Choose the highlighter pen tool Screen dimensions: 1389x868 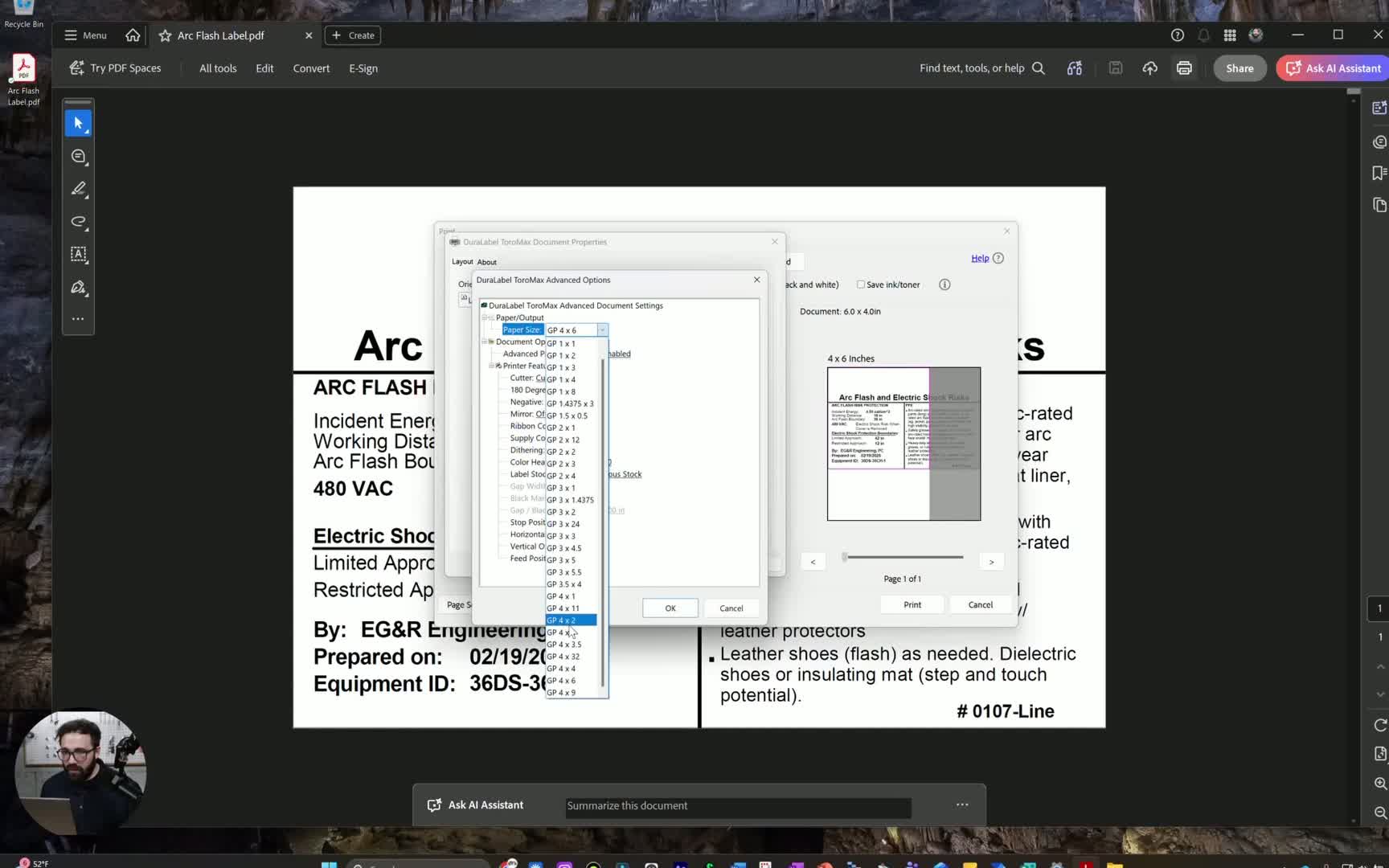click(78, 189)
